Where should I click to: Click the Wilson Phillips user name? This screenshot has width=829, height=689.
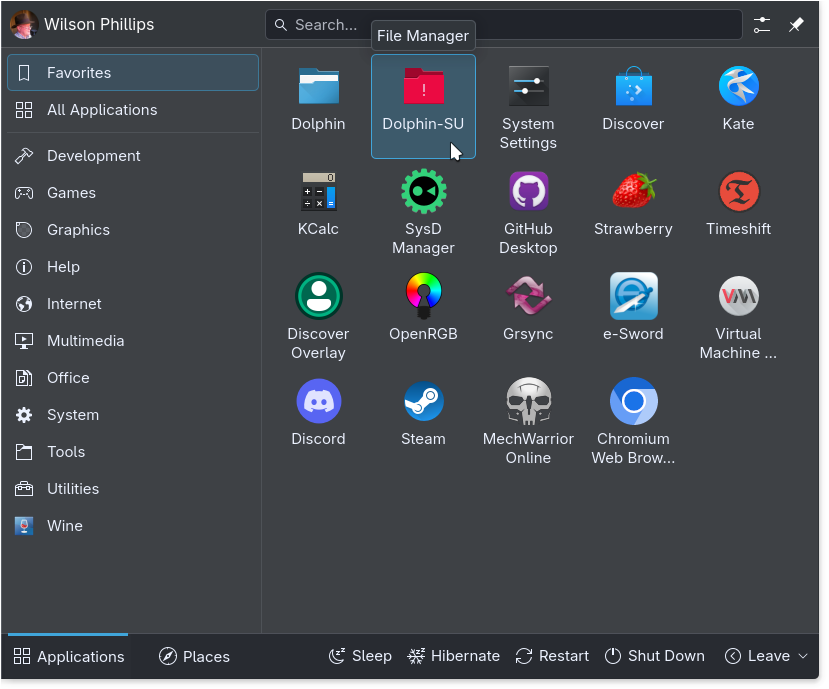(x=99, y=24)
